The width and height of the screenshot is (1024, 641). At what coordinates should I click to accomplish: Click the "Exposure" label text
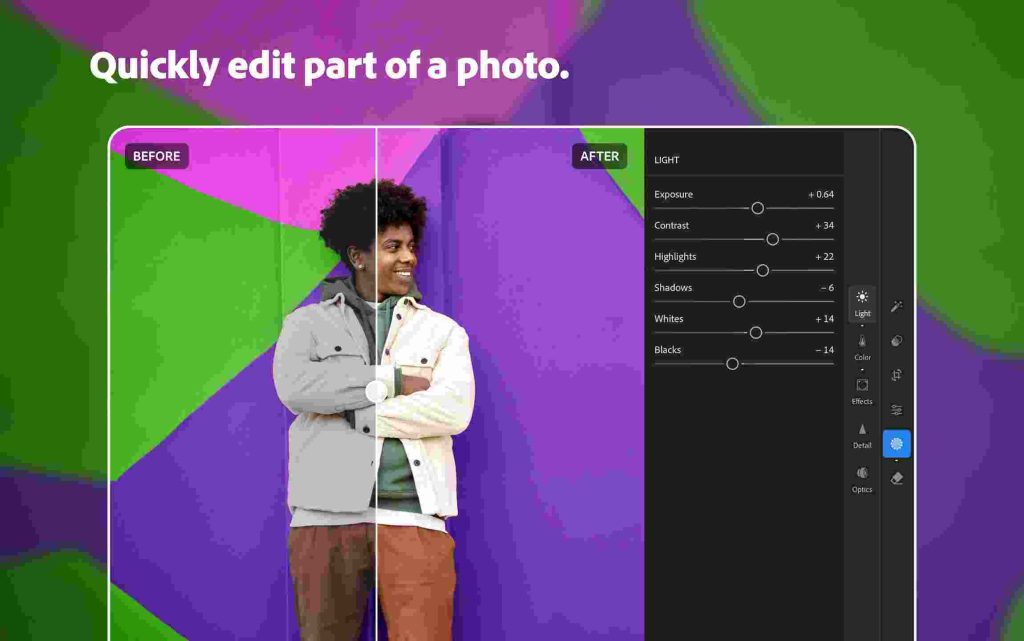pos(673,195)
